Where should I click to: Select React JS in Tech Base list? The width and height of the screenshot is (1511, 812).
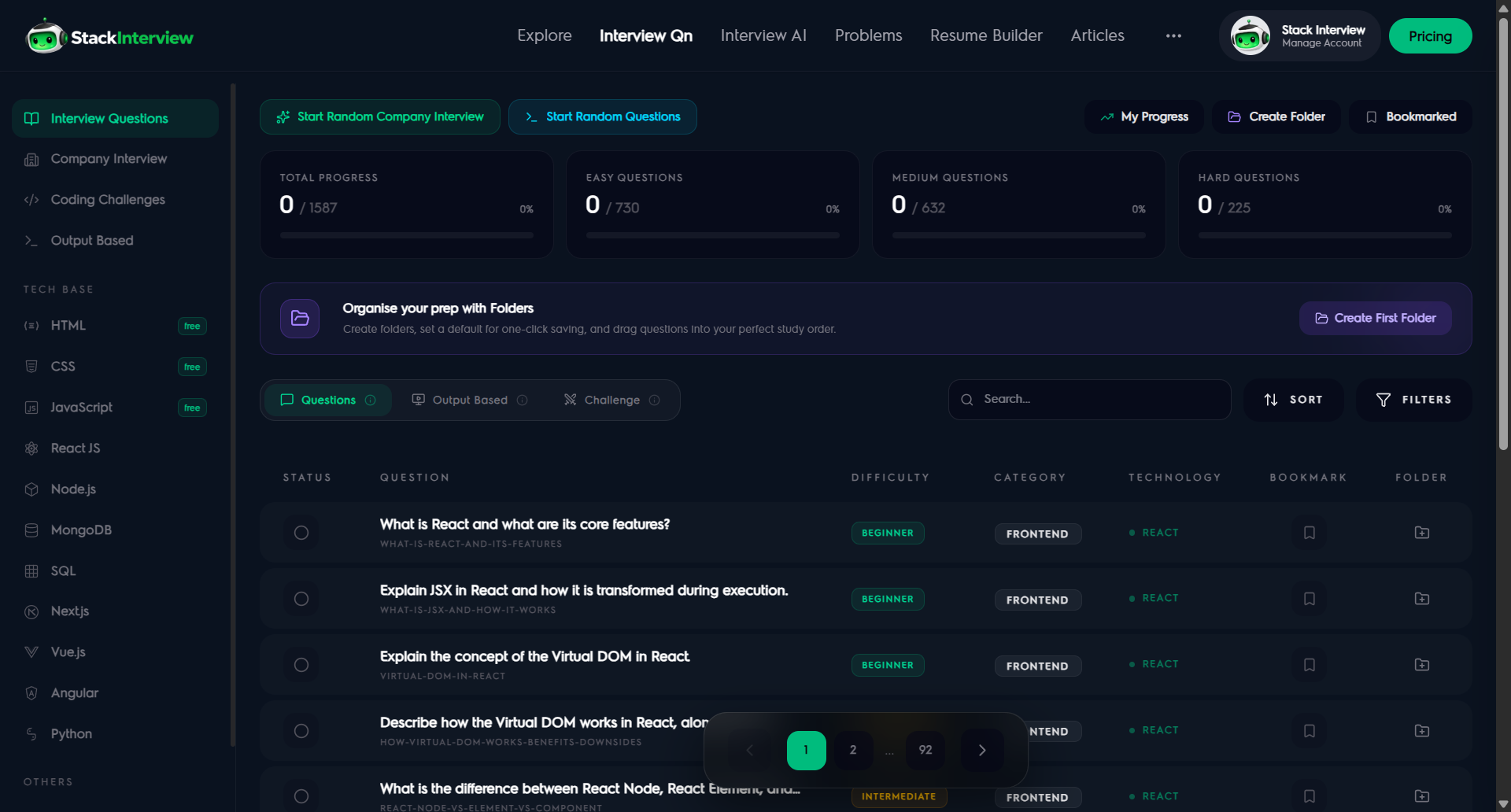(115, 448)
